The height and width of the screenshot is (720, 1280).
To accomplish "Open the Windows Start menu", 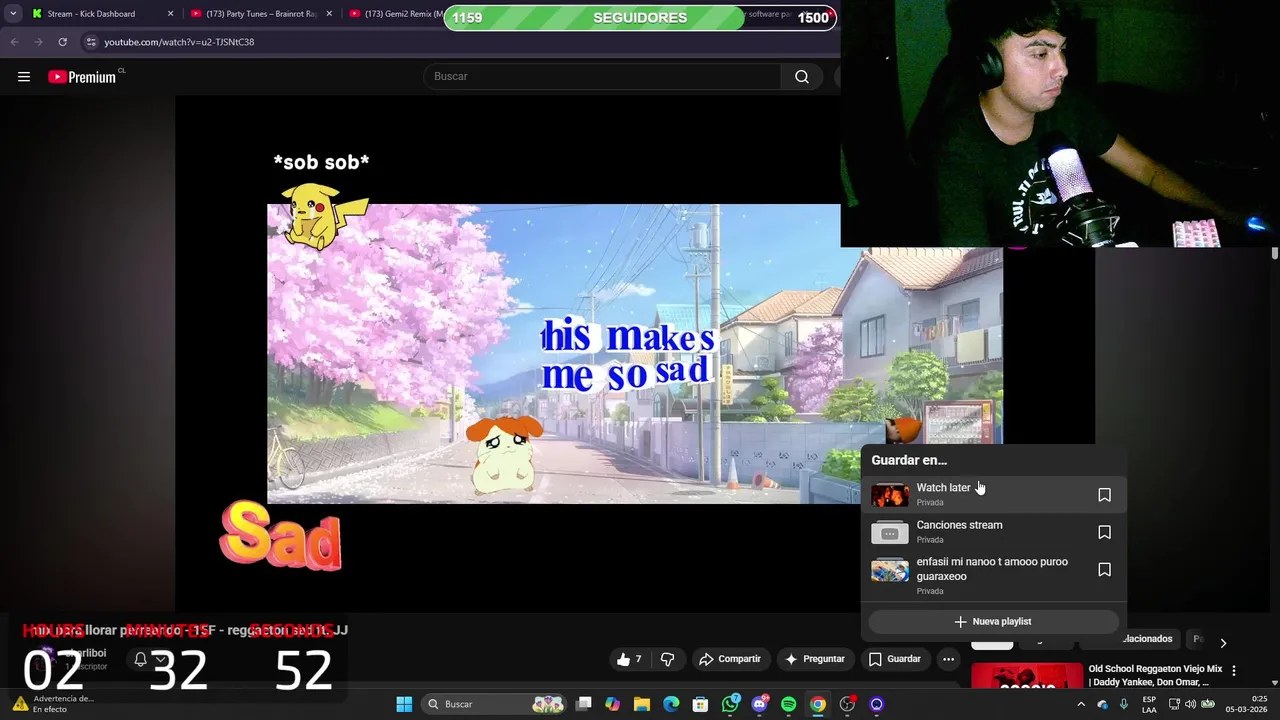I will pyautogui.click(x=404, y=704).
